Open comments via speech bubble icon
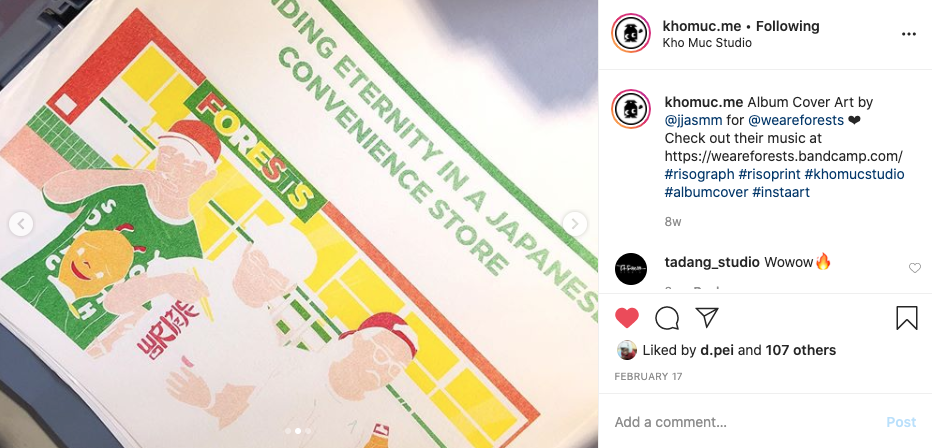This screenshot has height=448, width=932. point(667,318)
